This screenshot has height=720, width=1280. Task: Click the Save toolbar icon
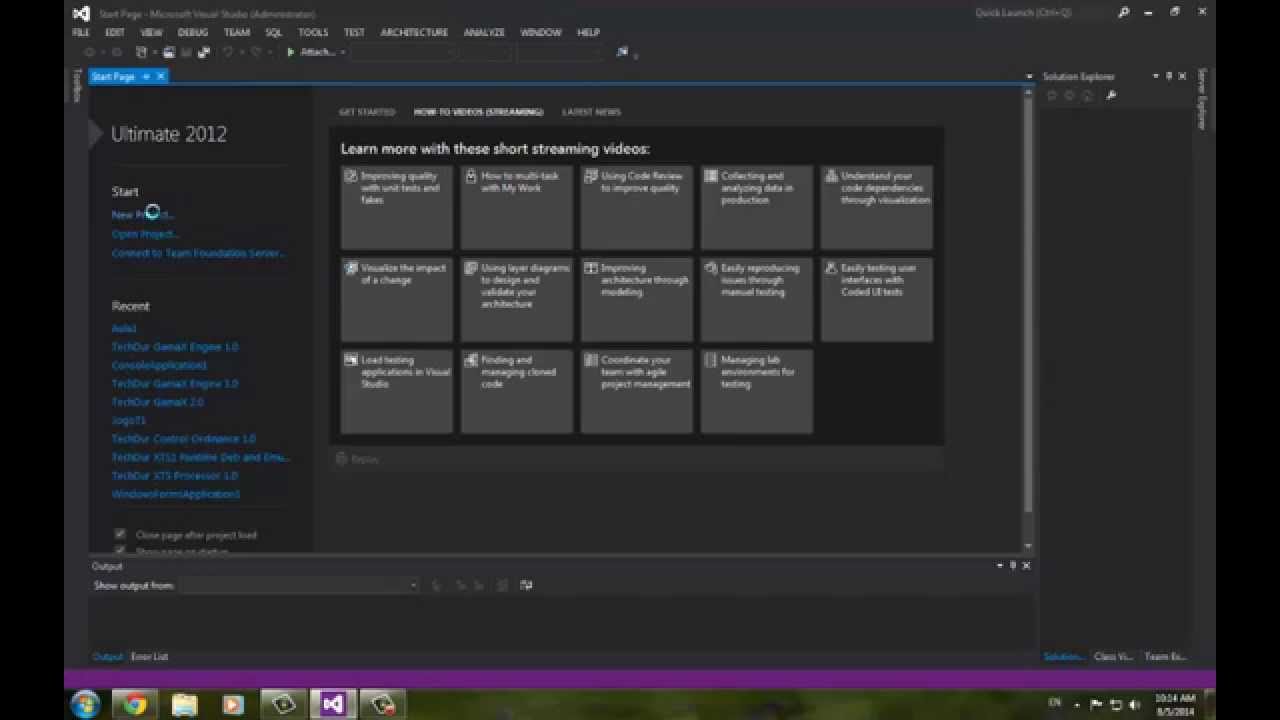(187, 52)
